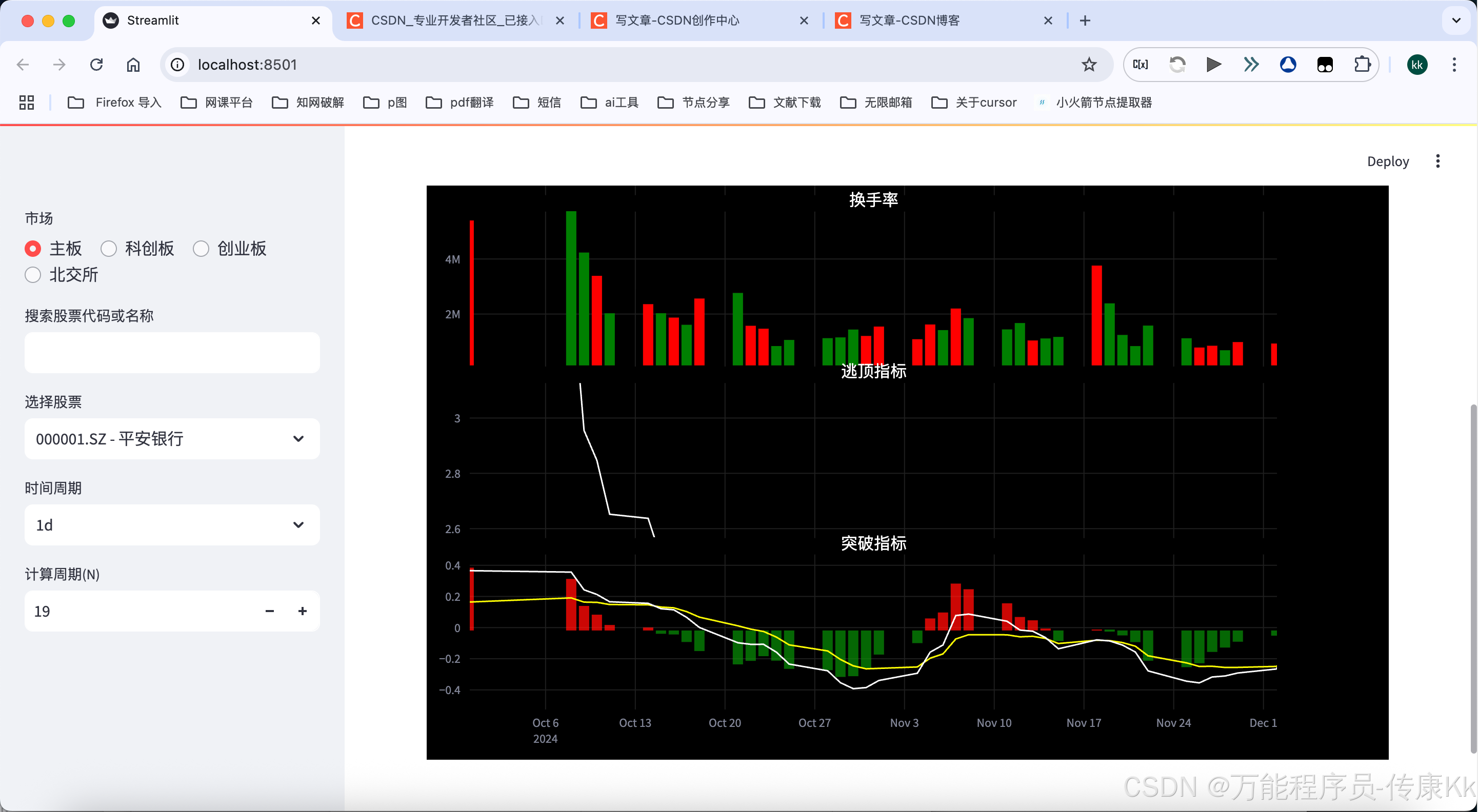Viewport: 1478px width, 812px height.
Task: Click the Deploy button
Action: 1387,161
